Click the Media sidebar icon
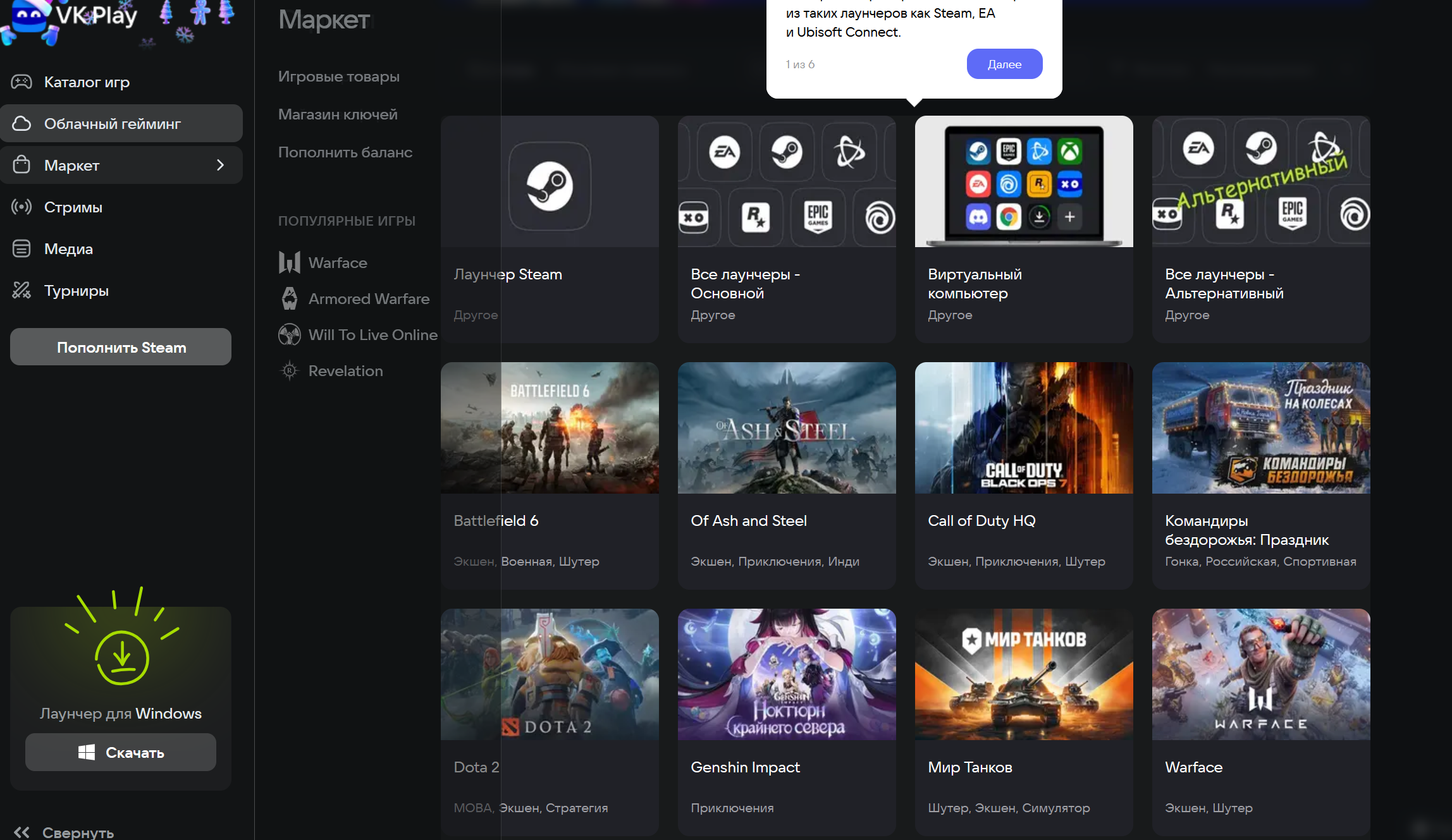 tap(22, 249)
